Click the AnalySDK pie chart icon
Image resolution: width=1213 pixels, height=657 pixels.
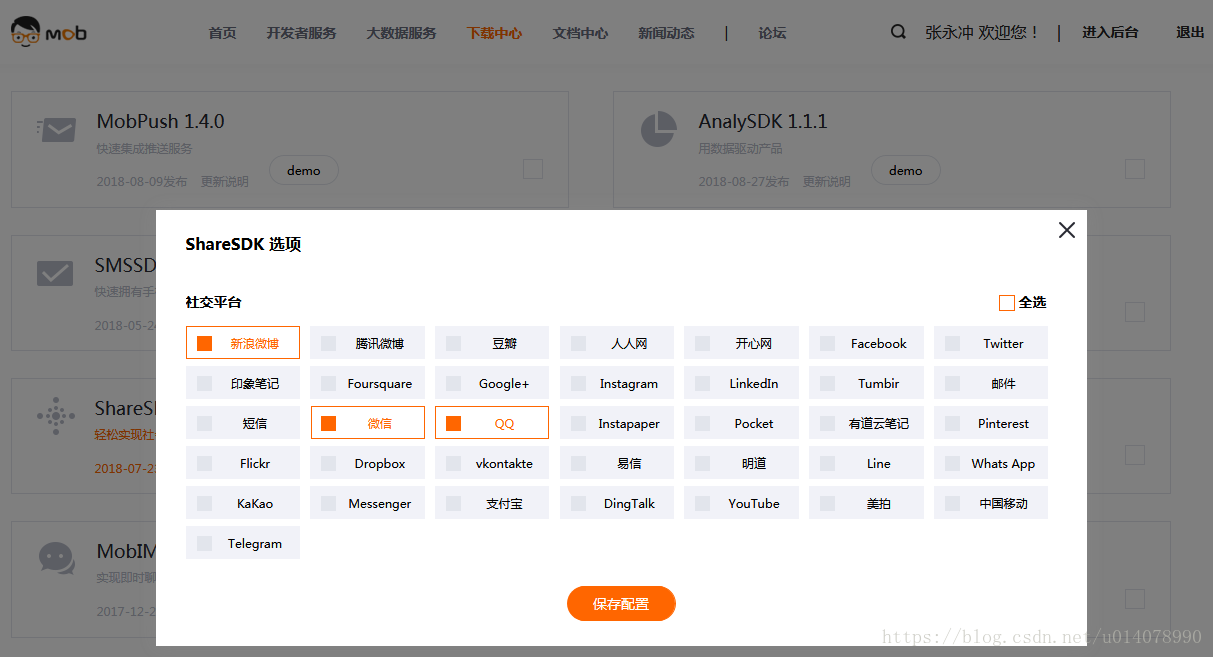pos(658,129)
